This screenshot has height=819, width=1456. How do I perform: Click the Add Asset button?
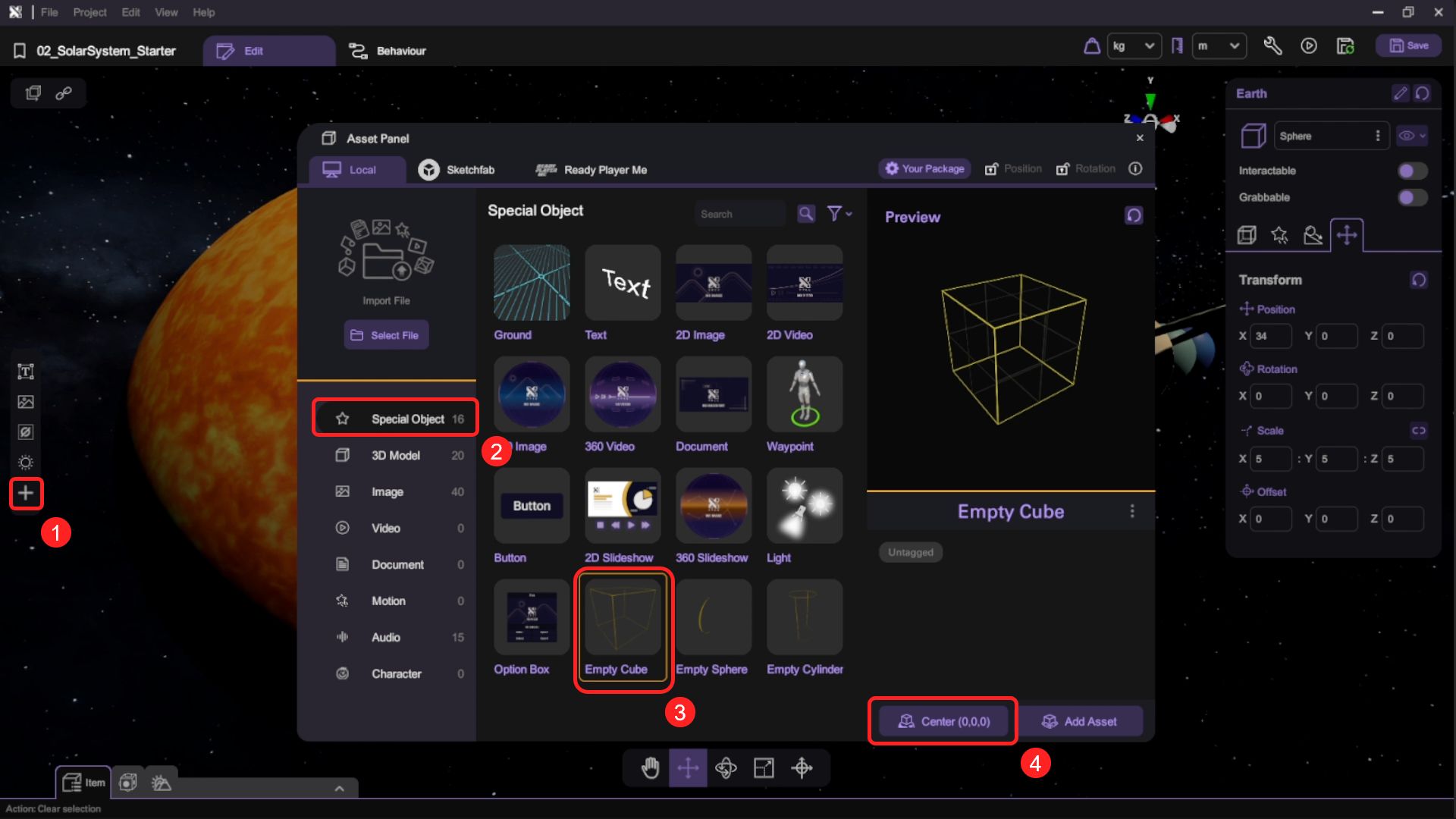1079,721
